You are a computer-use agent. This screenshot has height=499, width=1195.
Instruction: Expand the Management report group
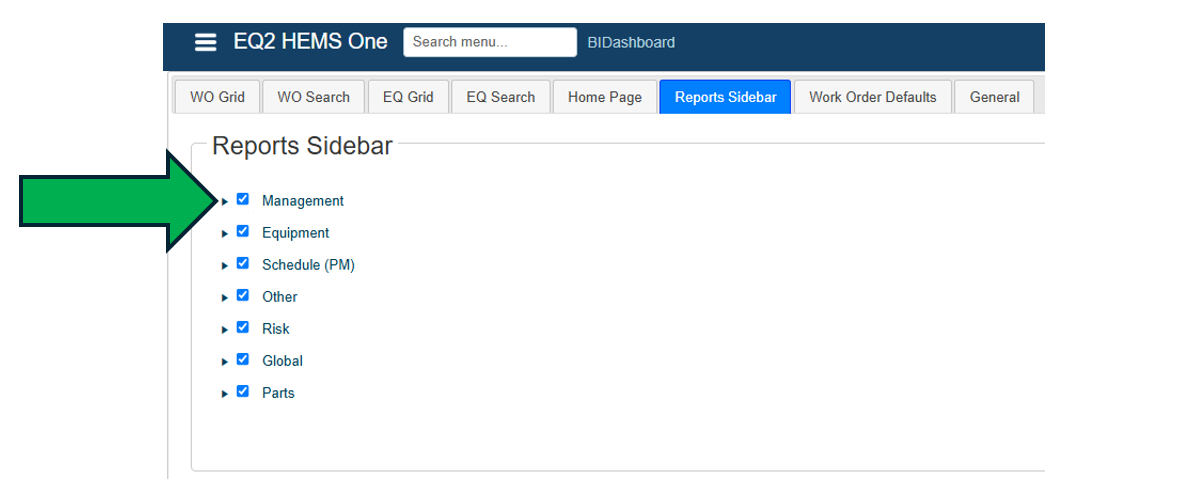225,201
